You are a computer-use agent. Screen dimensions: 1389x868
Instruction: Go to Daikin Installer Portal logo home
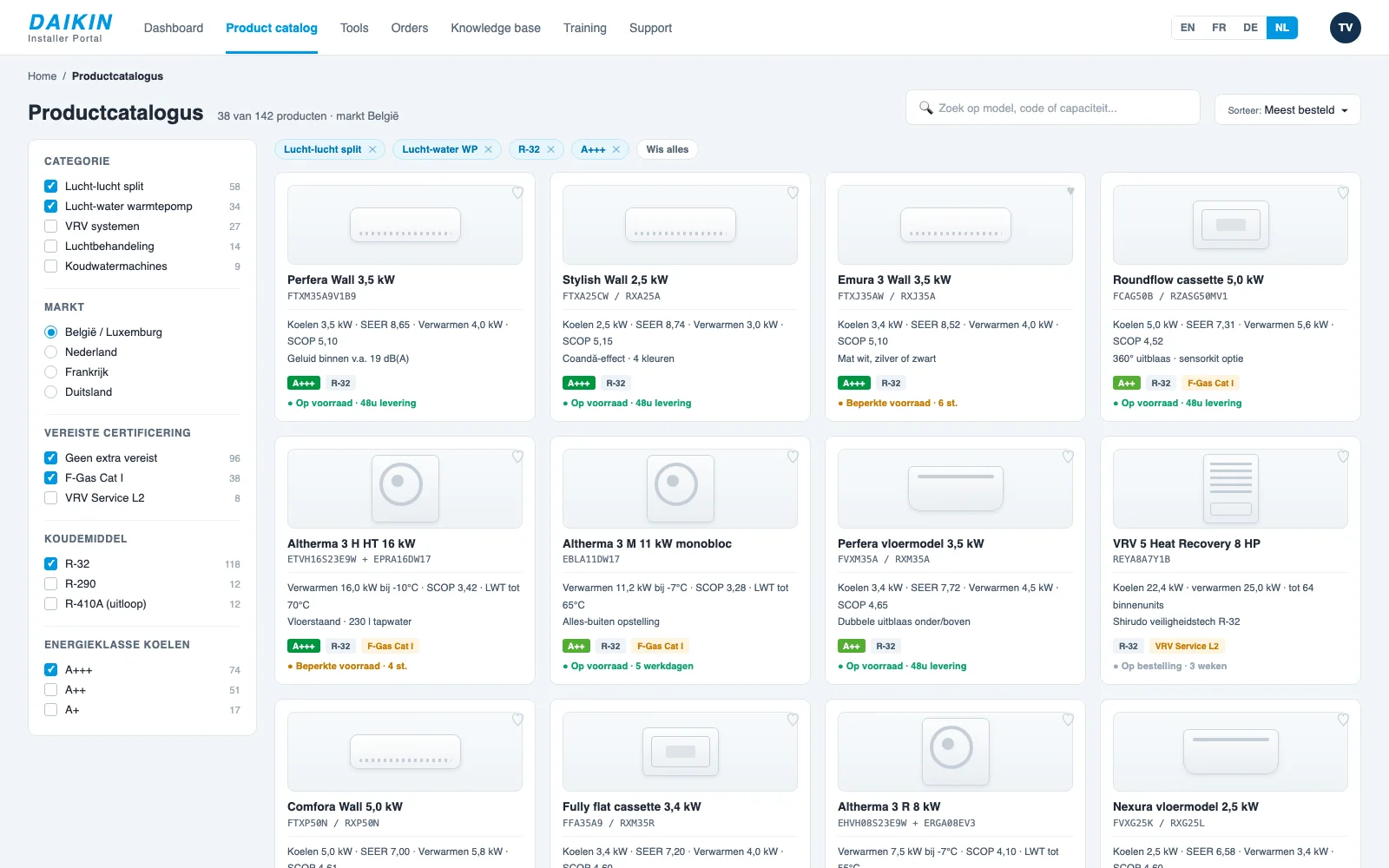pos(70,28)
